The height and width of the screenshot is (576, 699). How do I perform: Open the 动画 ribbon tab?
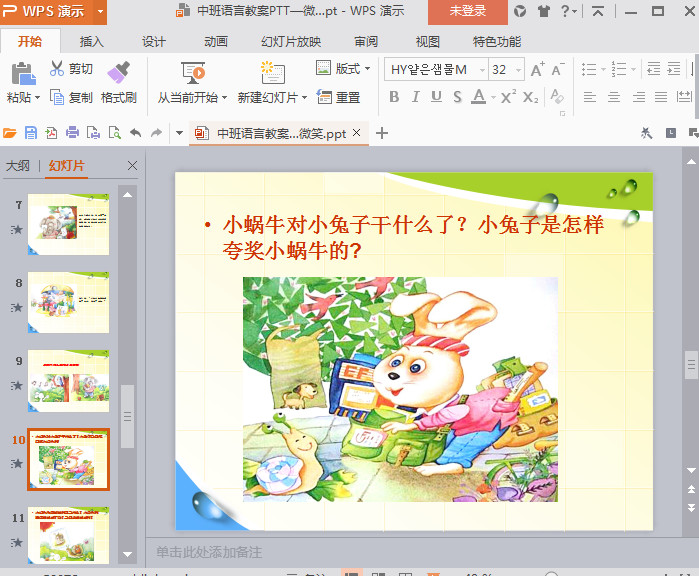coord(216,41)
